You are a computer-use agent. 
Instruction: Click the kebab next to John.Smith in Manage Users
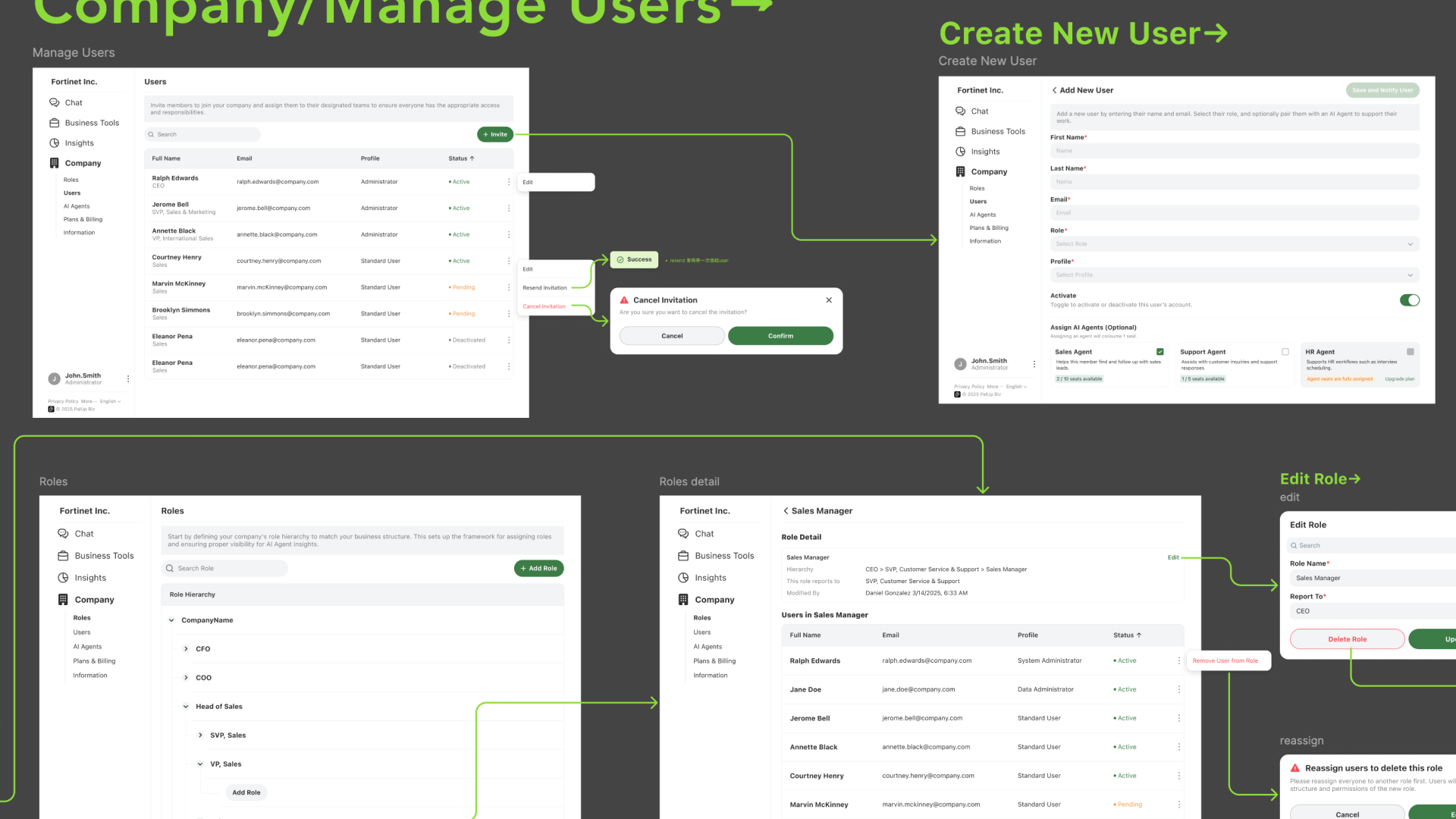127,378
